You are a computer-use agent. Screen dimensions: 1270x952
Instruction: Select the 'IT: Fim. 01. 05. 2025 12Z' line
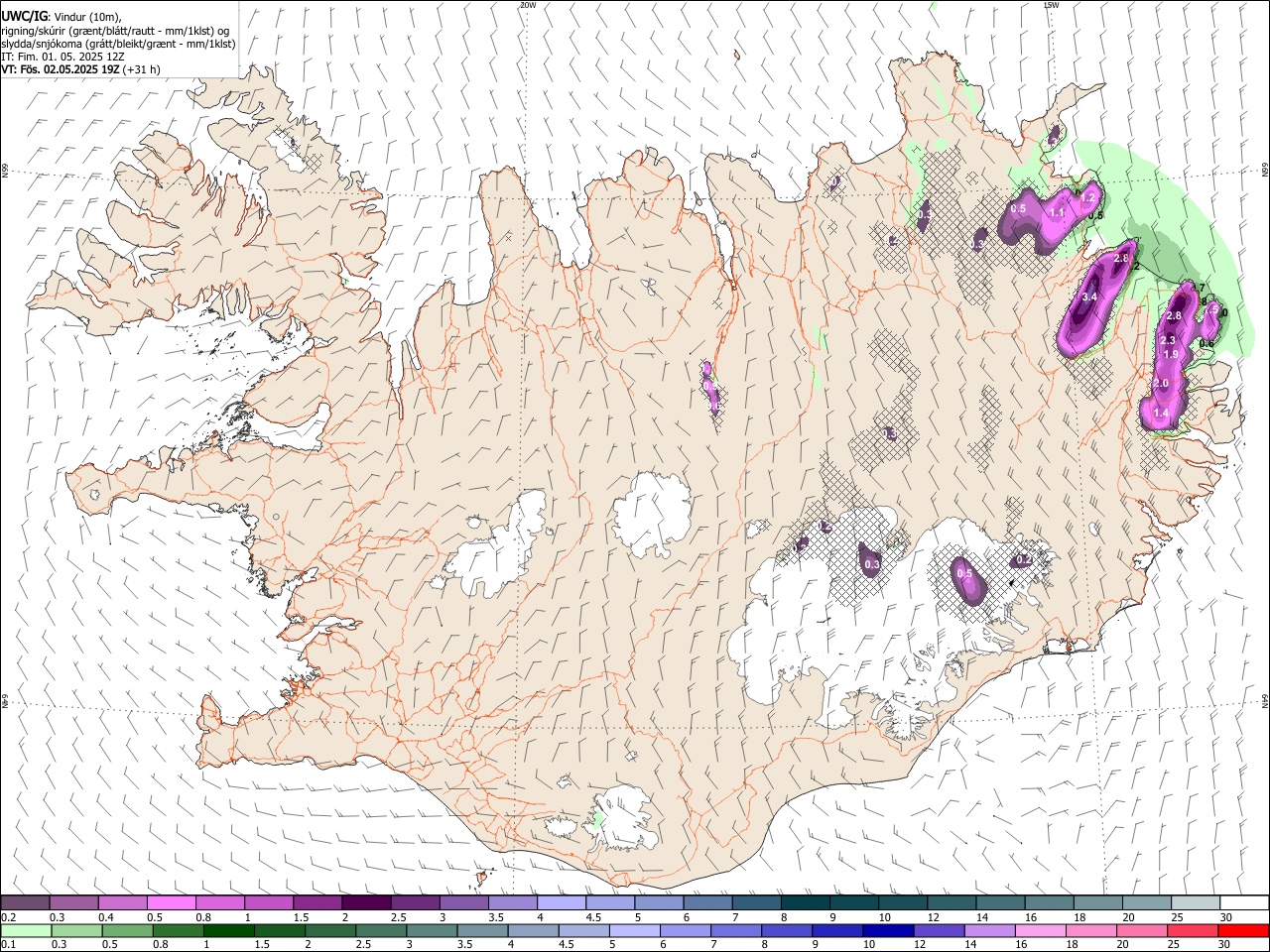click(x=63, y=57)
